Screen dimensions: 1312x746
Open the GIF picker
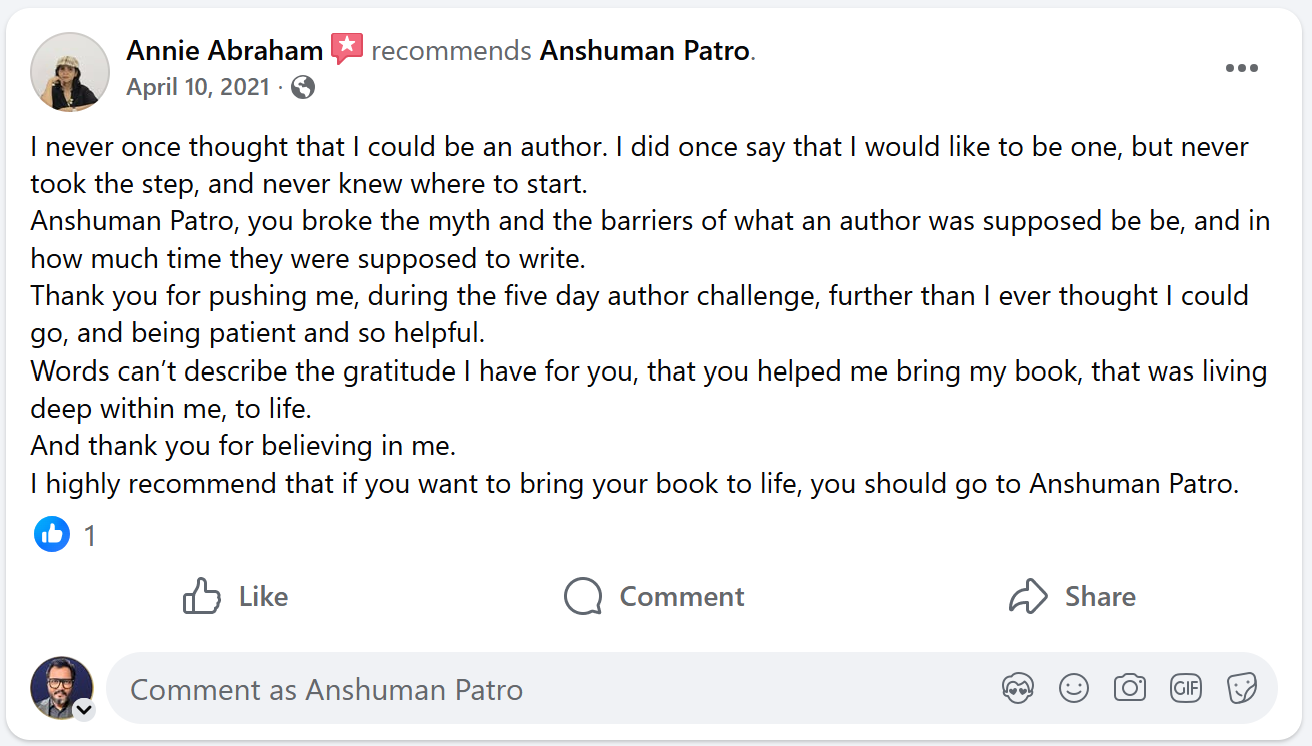1186,688
